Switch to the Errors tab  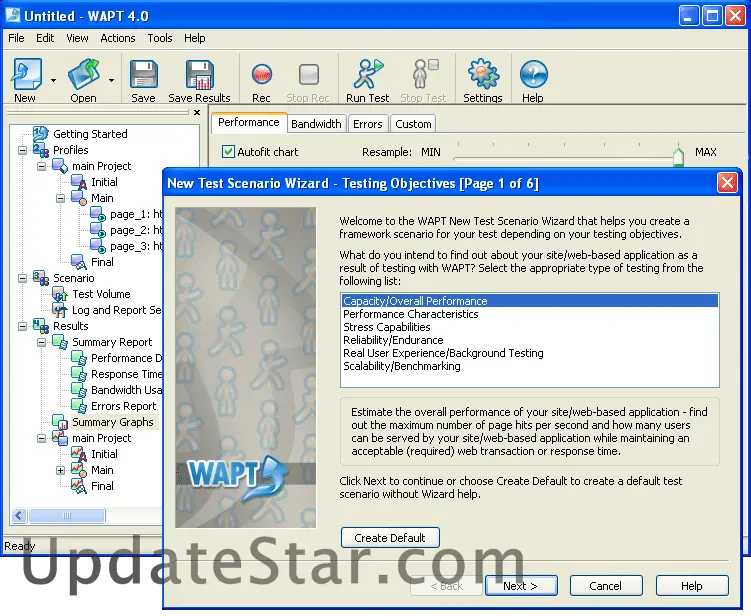click(x=367, y=124)
